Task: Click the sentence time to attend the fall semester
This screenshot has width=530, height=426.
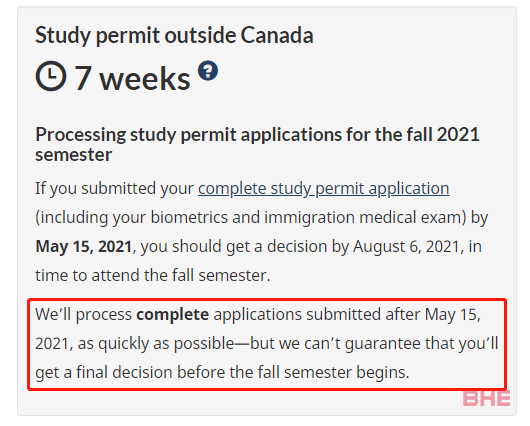Action: click(153, 275)
